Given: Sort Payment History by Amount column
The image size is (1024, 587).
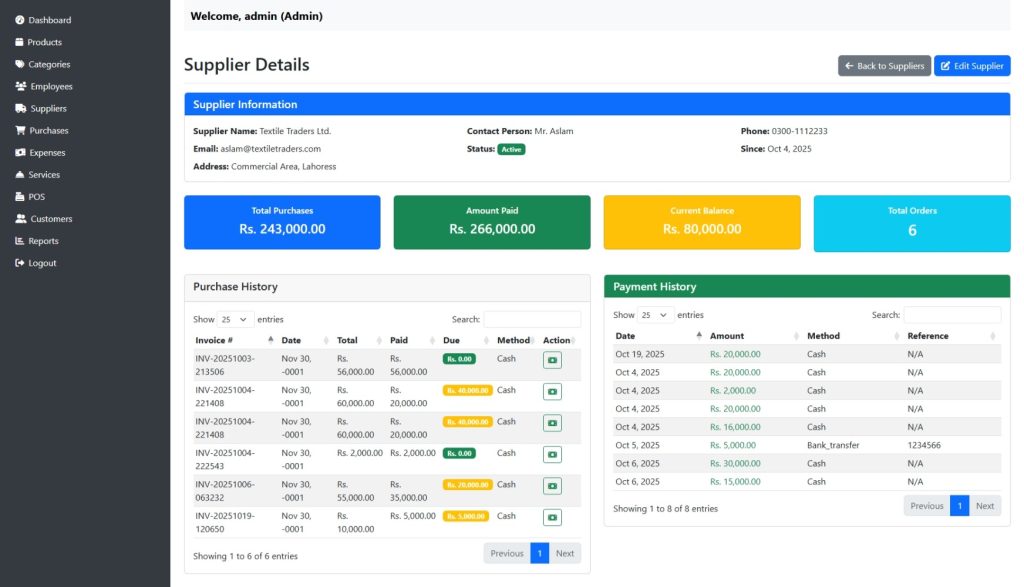Looking at the screenshot, I should [x=750, y=336].
